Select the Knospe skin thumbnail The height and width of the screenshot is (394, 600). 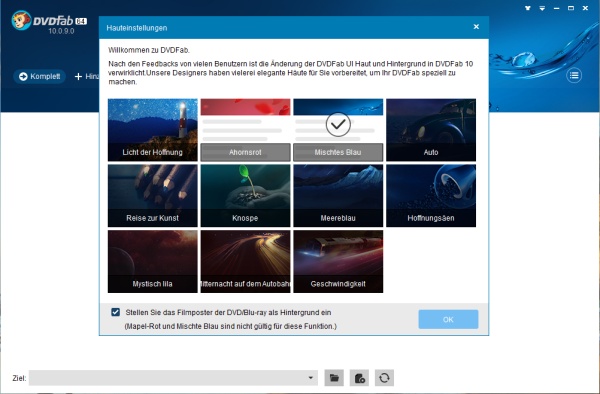coord(245,196)
